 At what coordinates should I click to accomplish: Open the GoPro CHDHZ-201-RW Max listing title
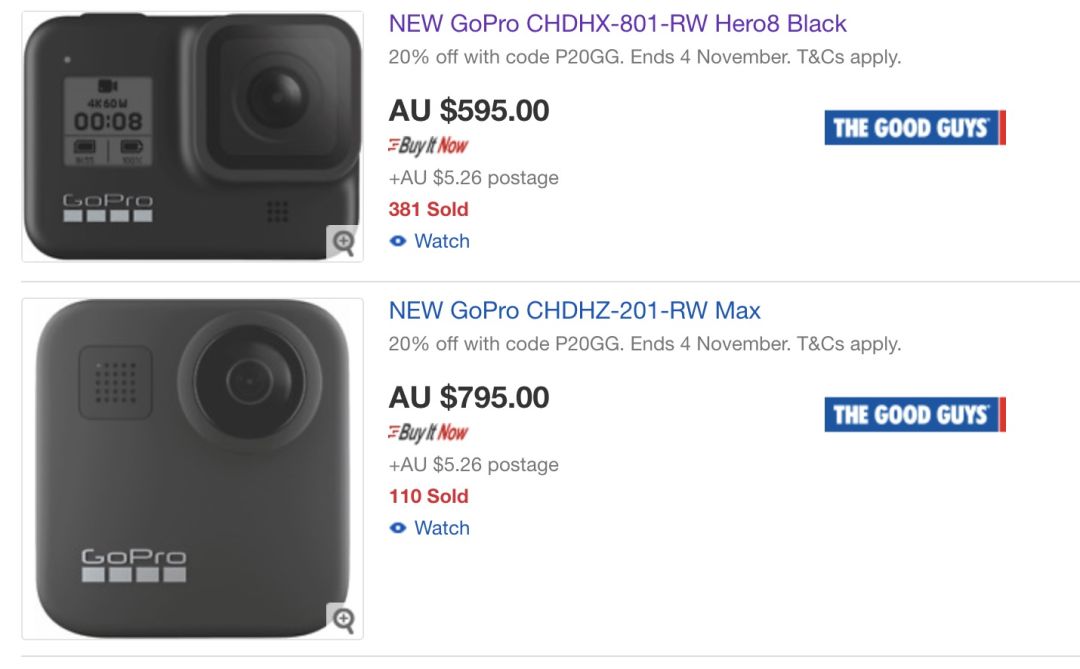(x=574, y=311)
